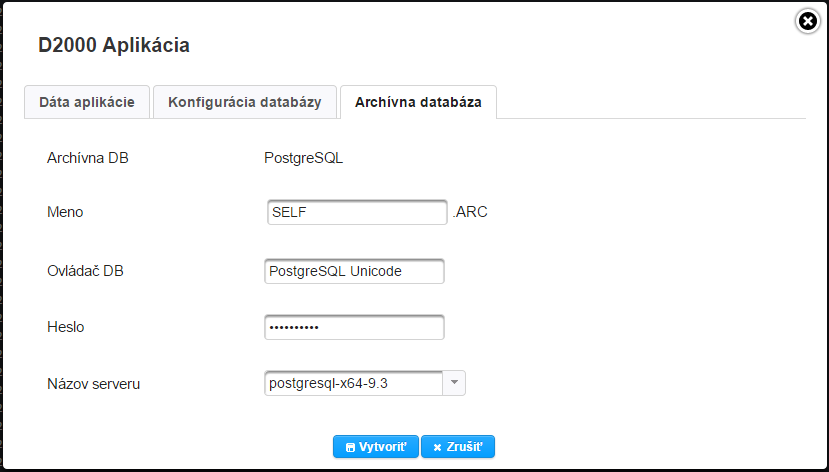Click the PostgreSQL archive DB value
Viewport: 829px width, 472px height.
(303, 157)
